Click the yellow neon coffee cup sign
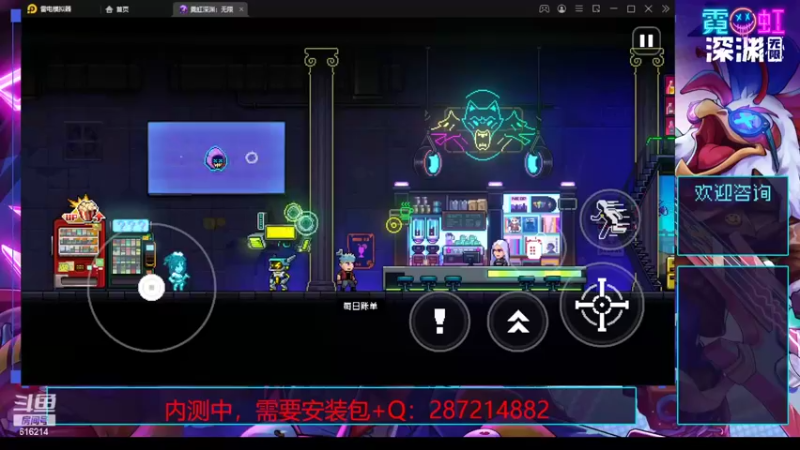This screenshot has width=800, height=450. point(398,218)
